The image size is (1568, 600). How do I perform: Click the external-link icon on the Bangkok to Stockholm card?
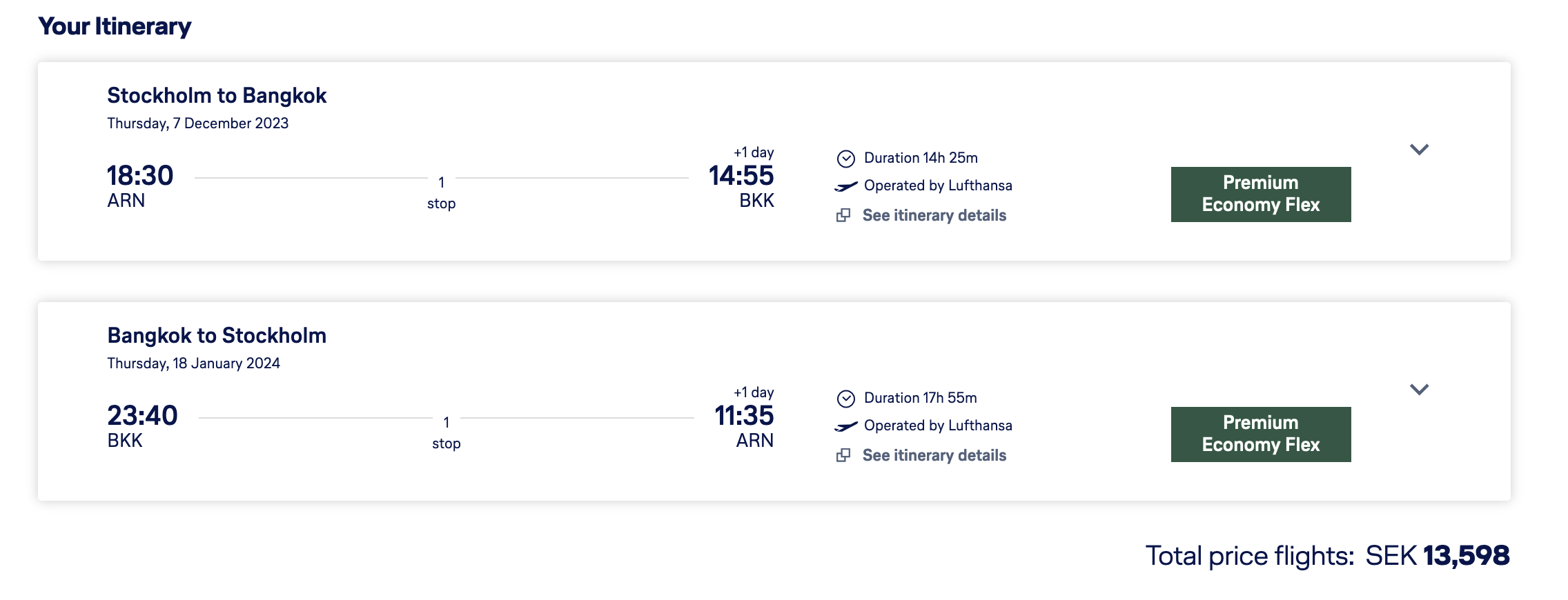coord(843,455)
